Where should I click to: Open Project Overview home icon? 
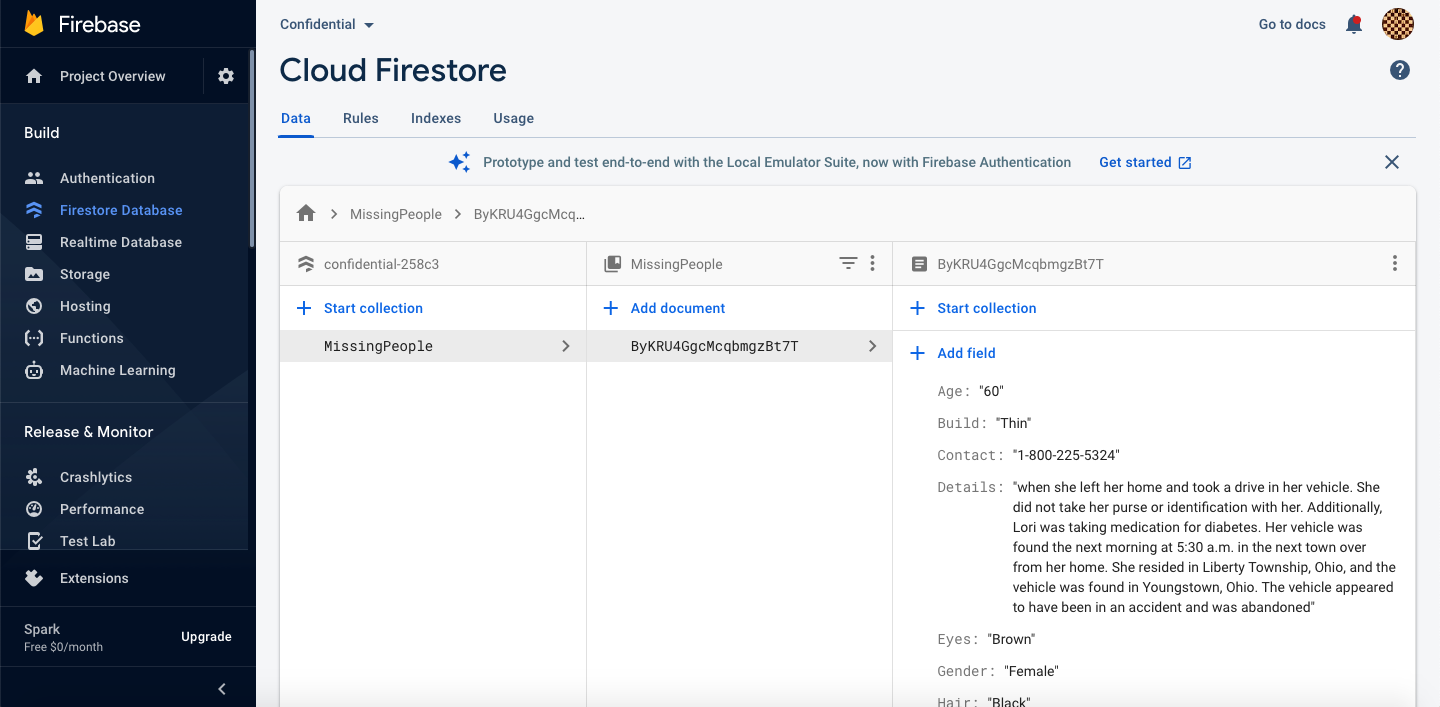coord(34,76)
